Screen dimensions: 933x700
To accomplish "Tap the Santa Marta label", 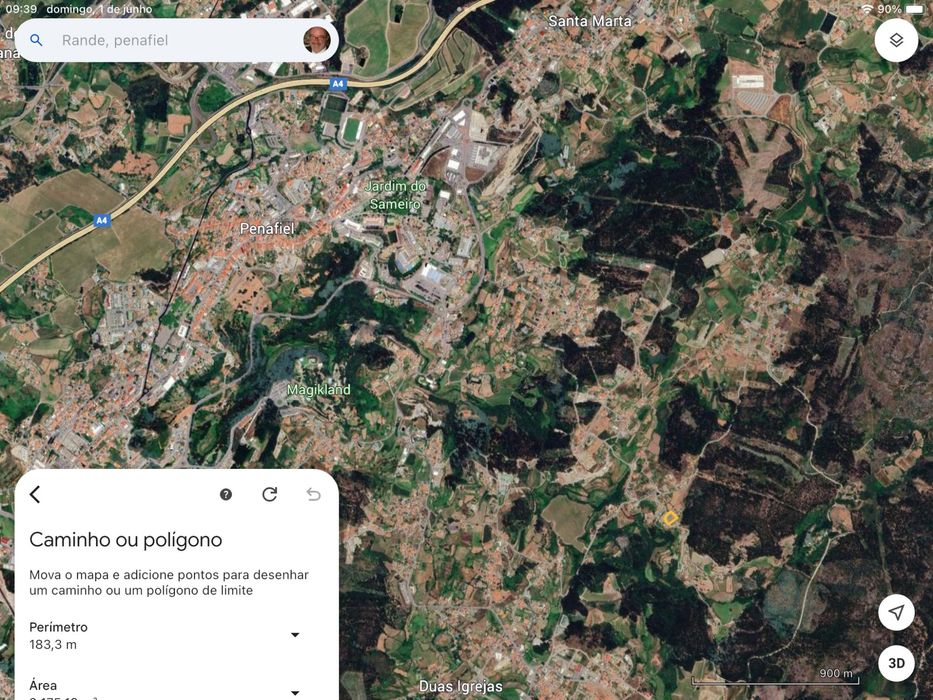I will (589, 21).
